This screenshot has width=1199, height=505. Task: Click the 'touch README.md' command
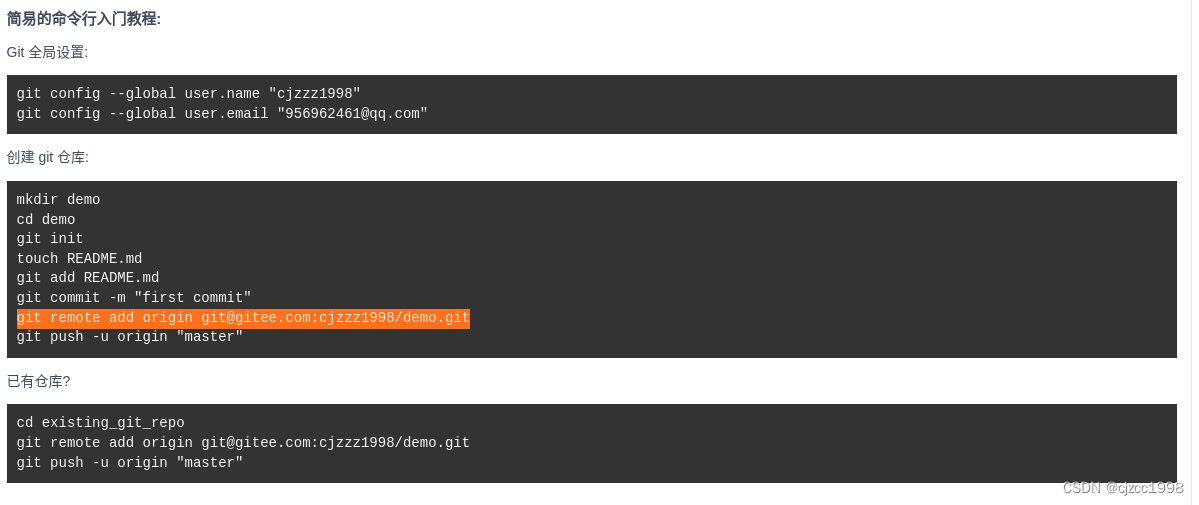pyautogui.click(x=80, y=259)
